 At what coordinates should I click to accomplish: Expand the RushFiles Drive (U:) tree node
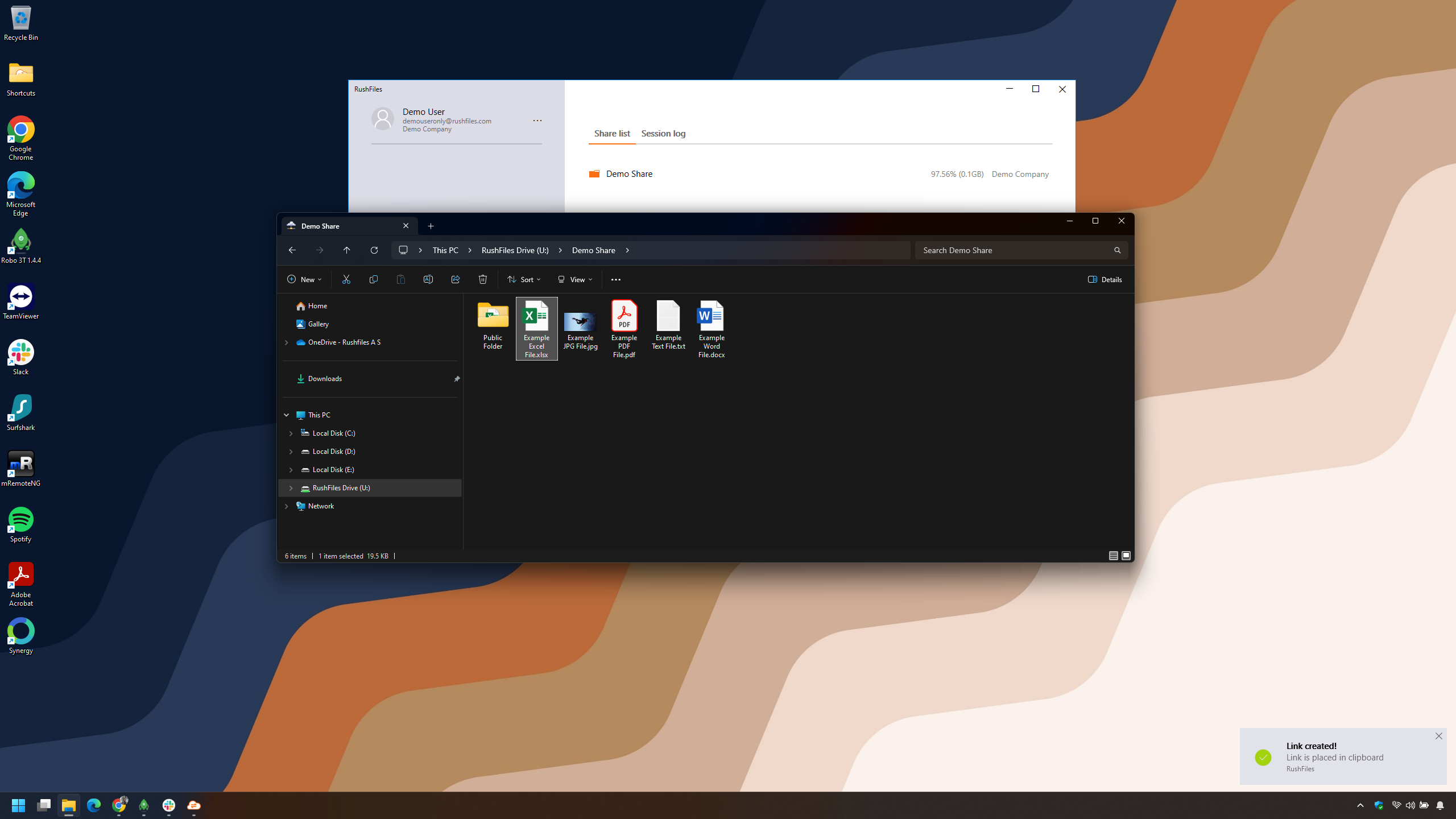(x=291, y=488)
